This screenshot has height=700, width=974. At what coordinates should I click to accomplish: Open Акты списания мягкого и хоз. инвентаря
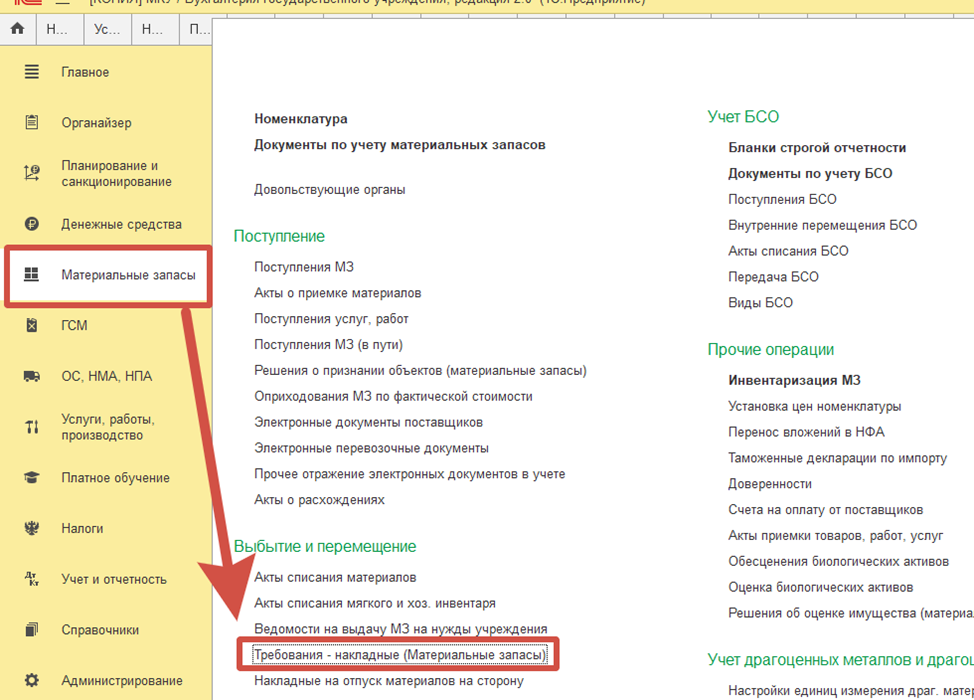[x=375, y=603]
